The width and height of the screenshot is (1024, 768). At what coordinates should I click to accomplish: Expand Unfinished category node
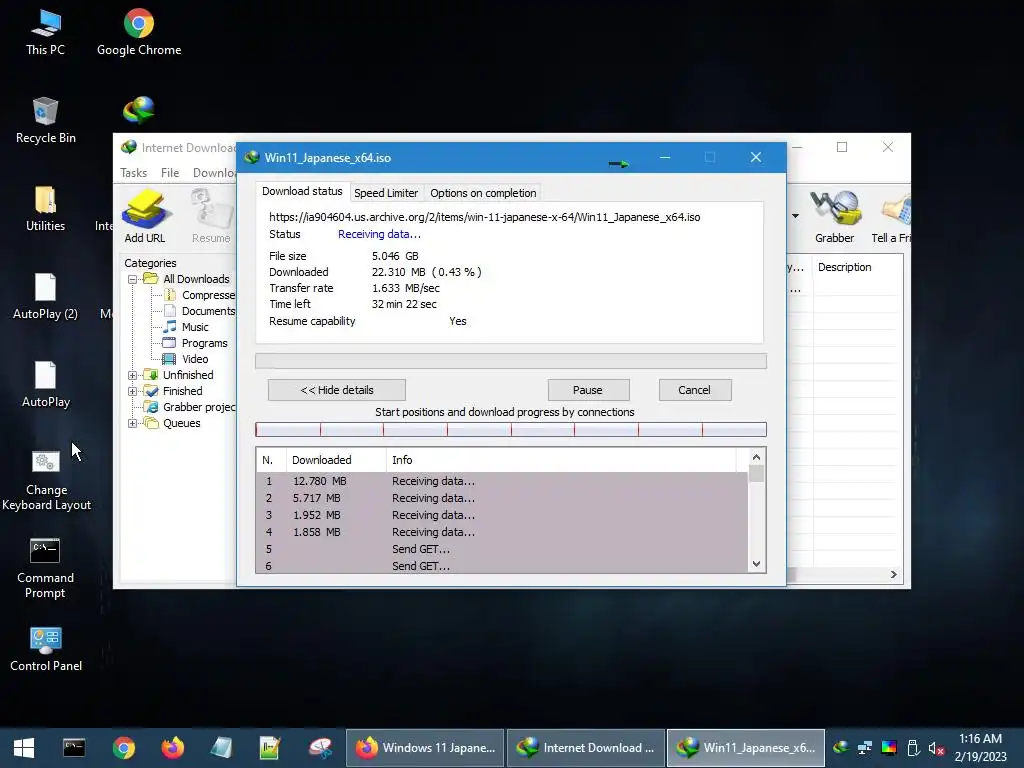(133, 376)
